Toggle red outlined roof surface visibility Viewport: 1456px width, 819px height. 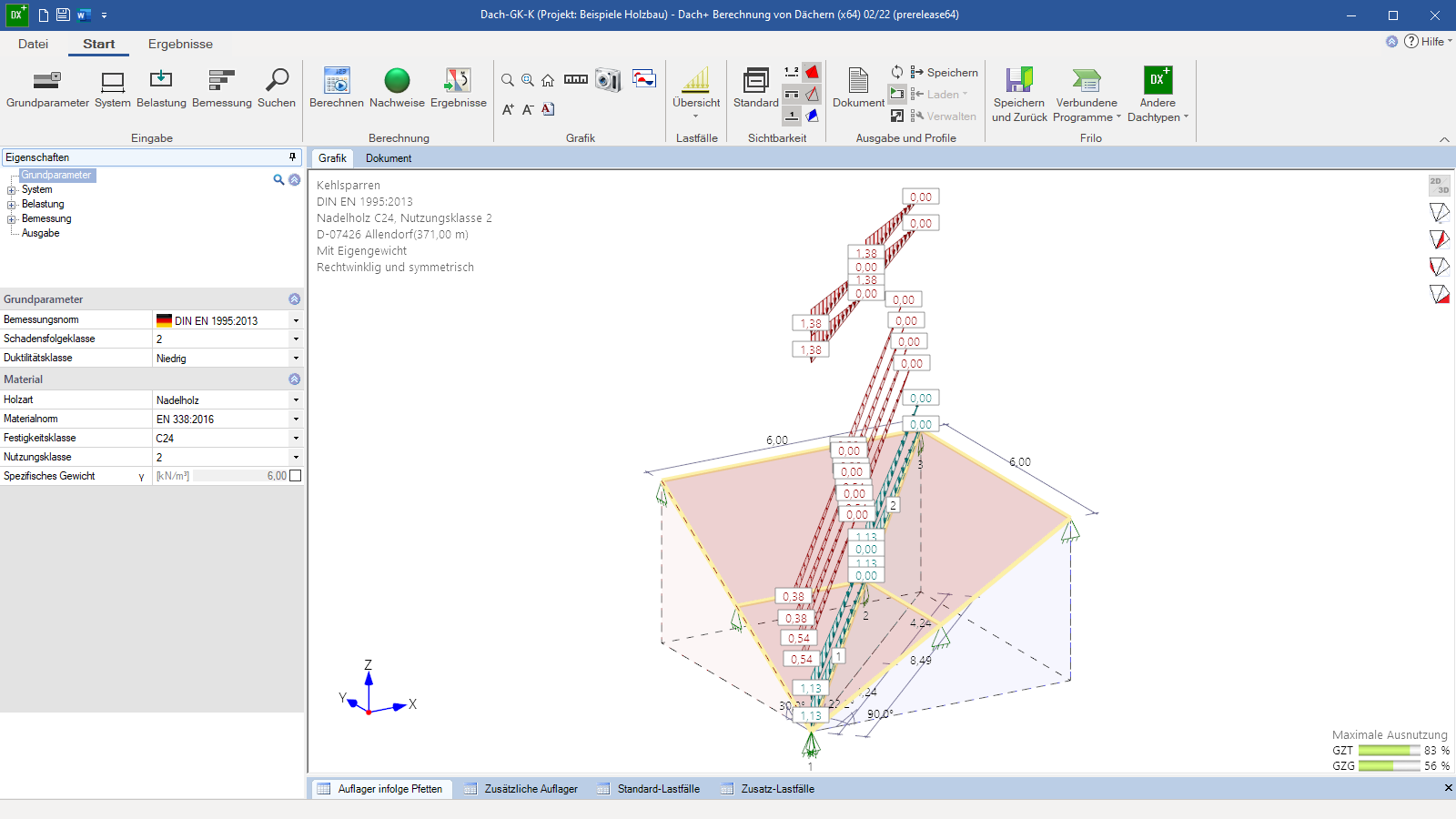click(812, 94)
